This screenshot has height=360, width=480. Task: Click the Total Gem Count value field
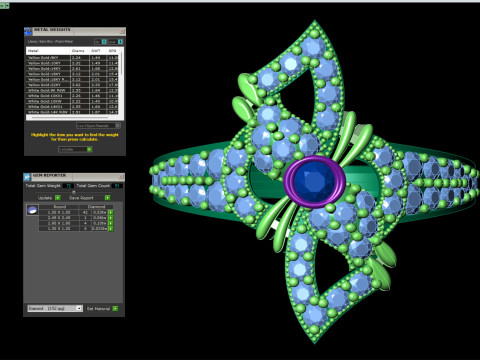click(117, 186)
